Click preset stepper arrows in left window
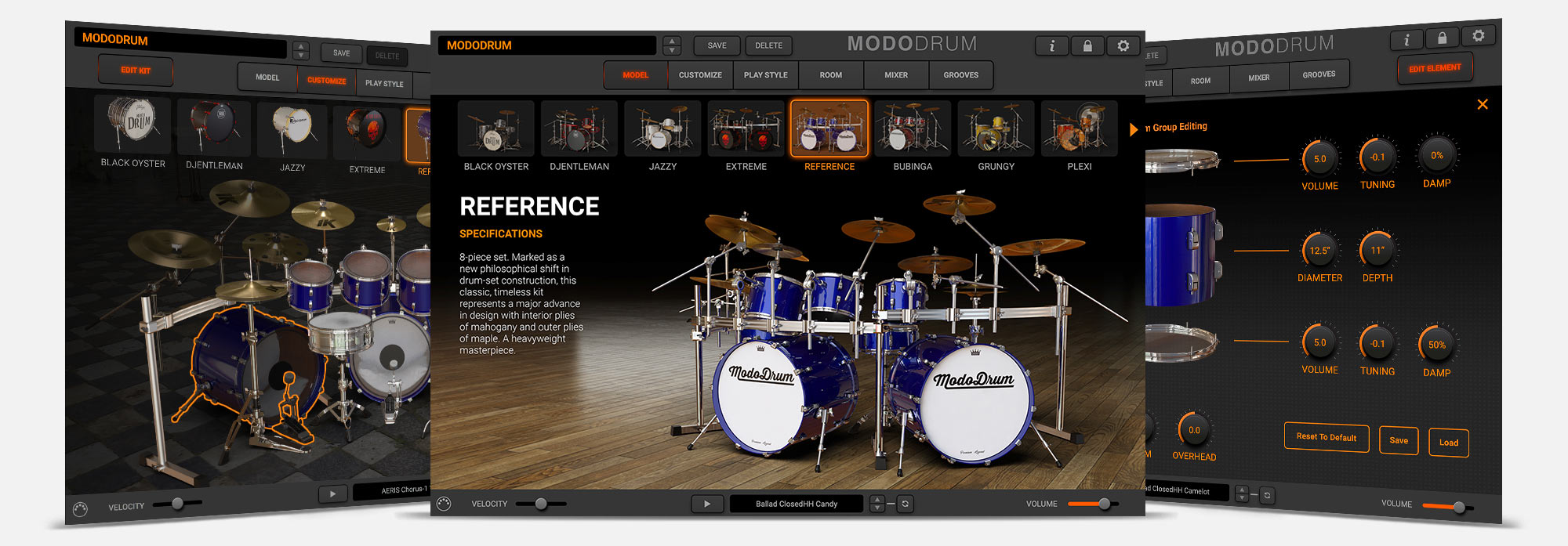Image resolution: width=1568 pixels, height=546 pixels. (x=301, y=51)
